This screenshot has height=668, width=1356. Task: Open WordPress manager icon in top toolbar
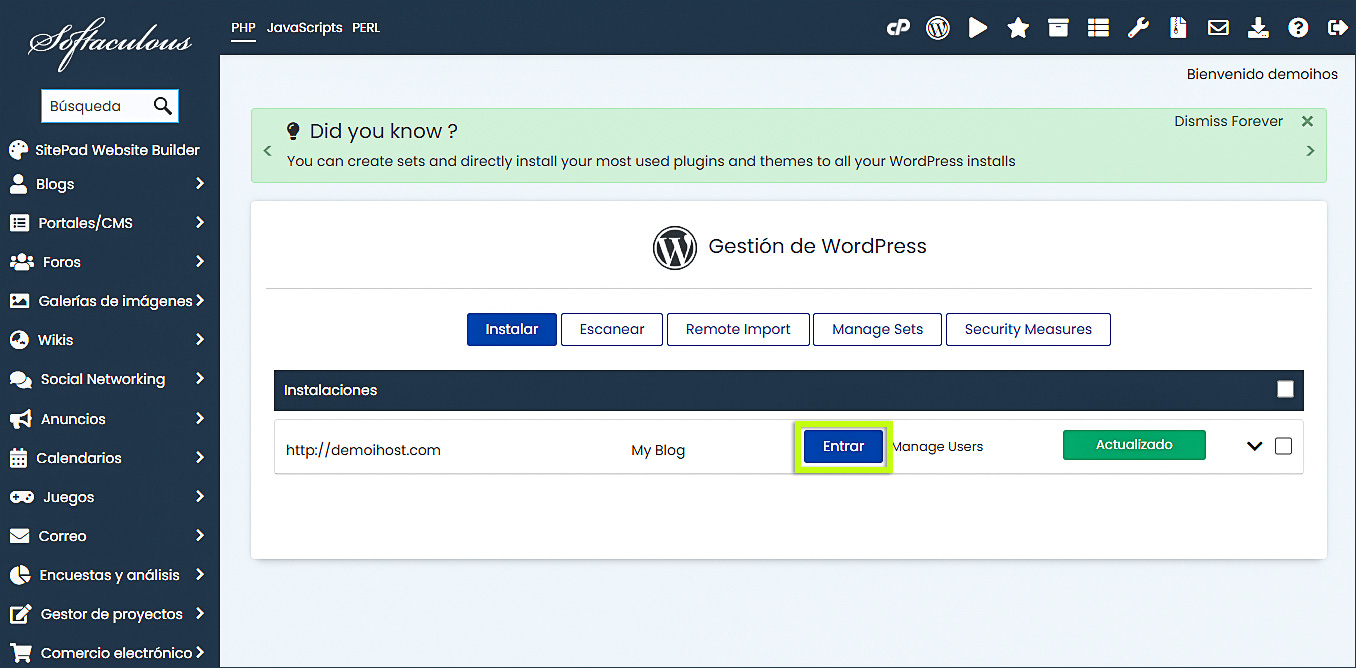click(x=938, y=28)
